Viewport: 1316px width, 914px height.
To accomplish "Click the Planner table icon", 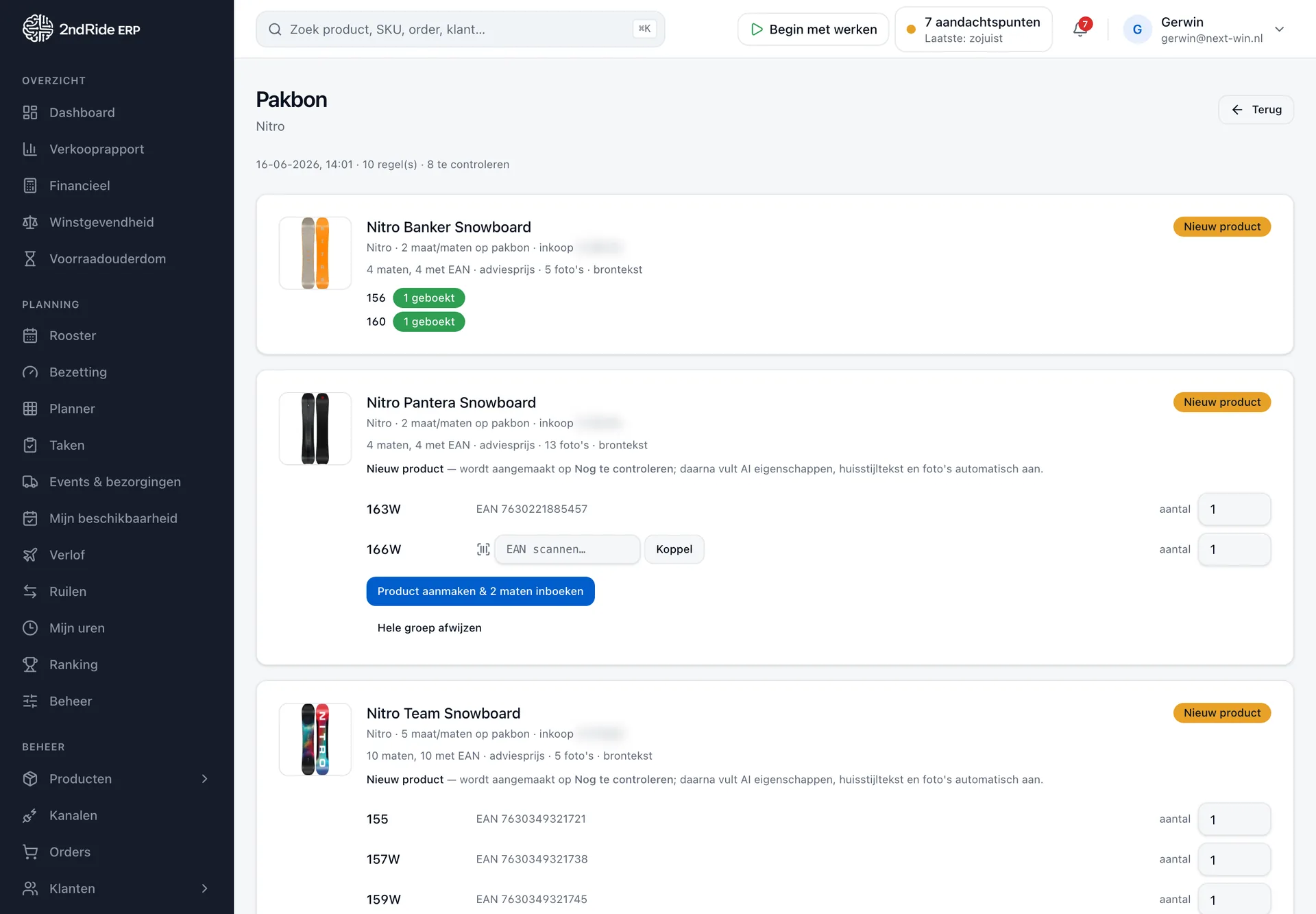I will pyautogui.click(x=30, y=409).
